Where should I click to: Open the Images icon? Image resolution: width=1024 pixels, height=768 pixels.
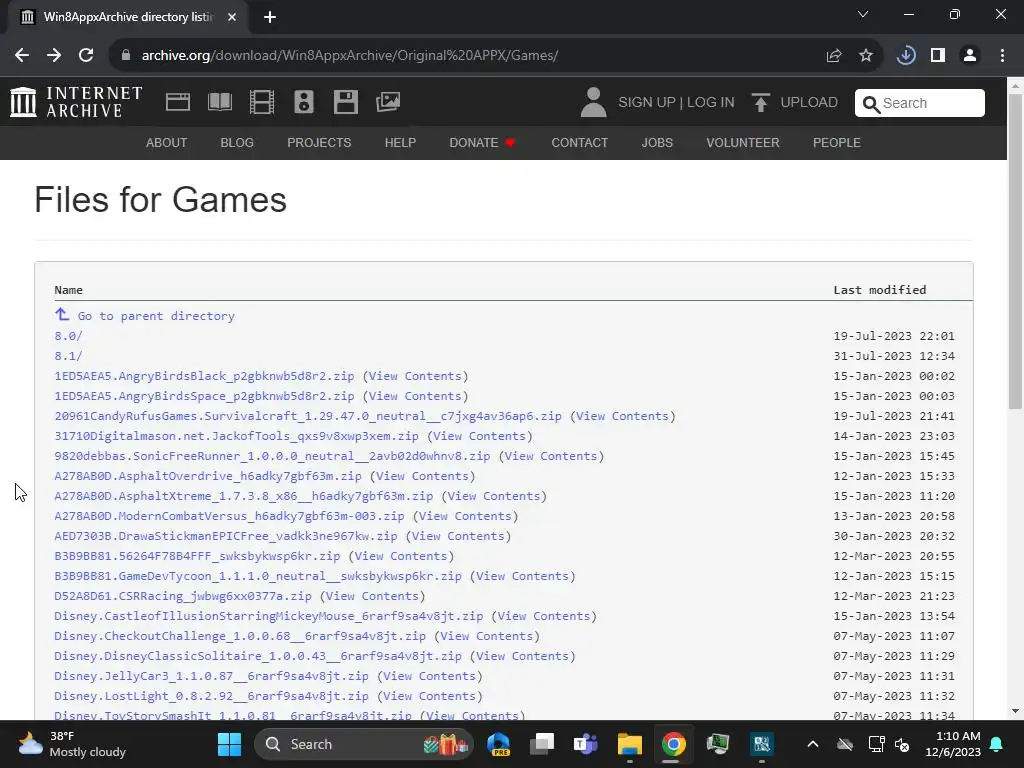tap(388, 102)
